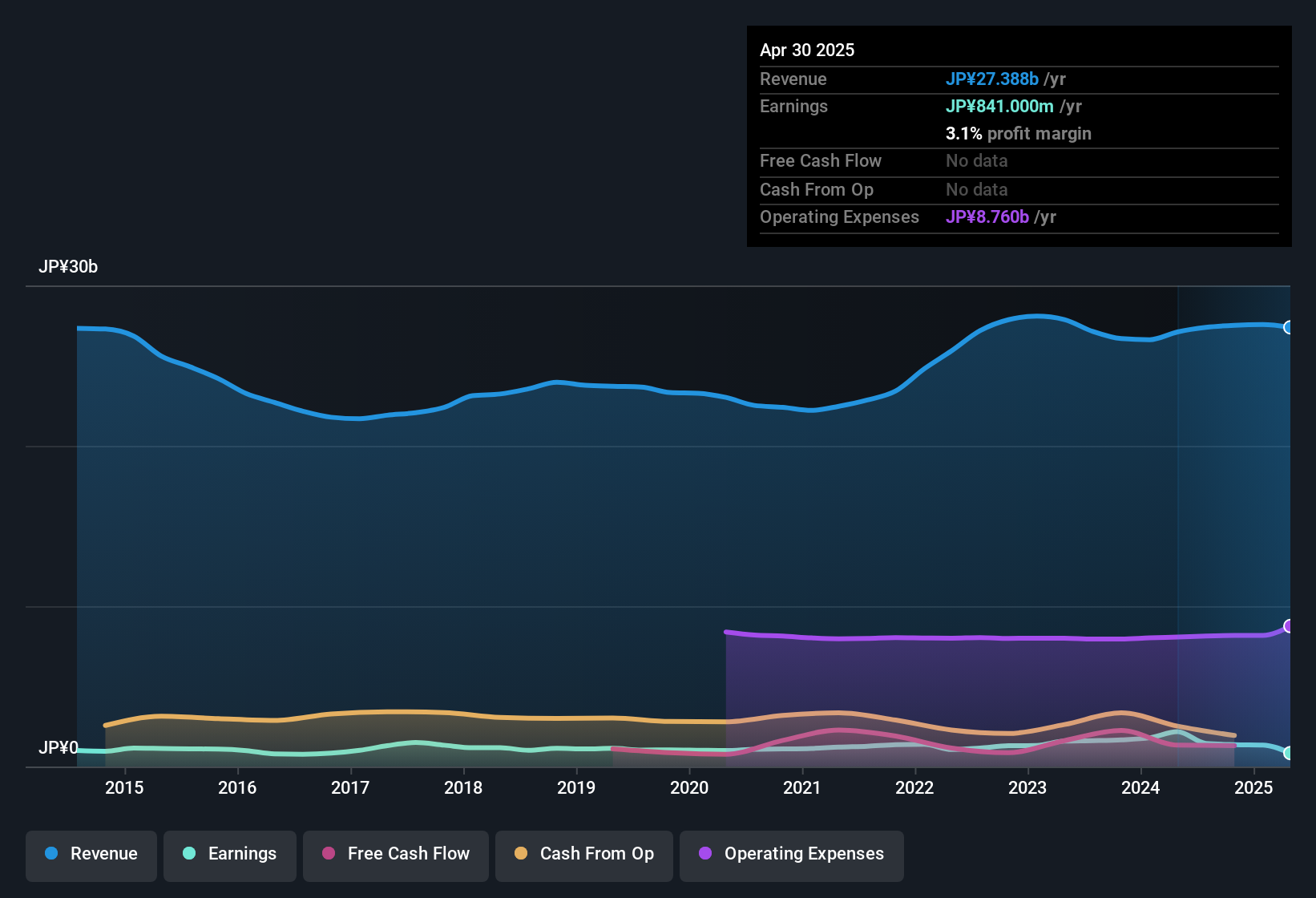Toggle the Cash From Op legend button
The height and width of the screenshot is (898, 1316).
(x=584, y=855)
